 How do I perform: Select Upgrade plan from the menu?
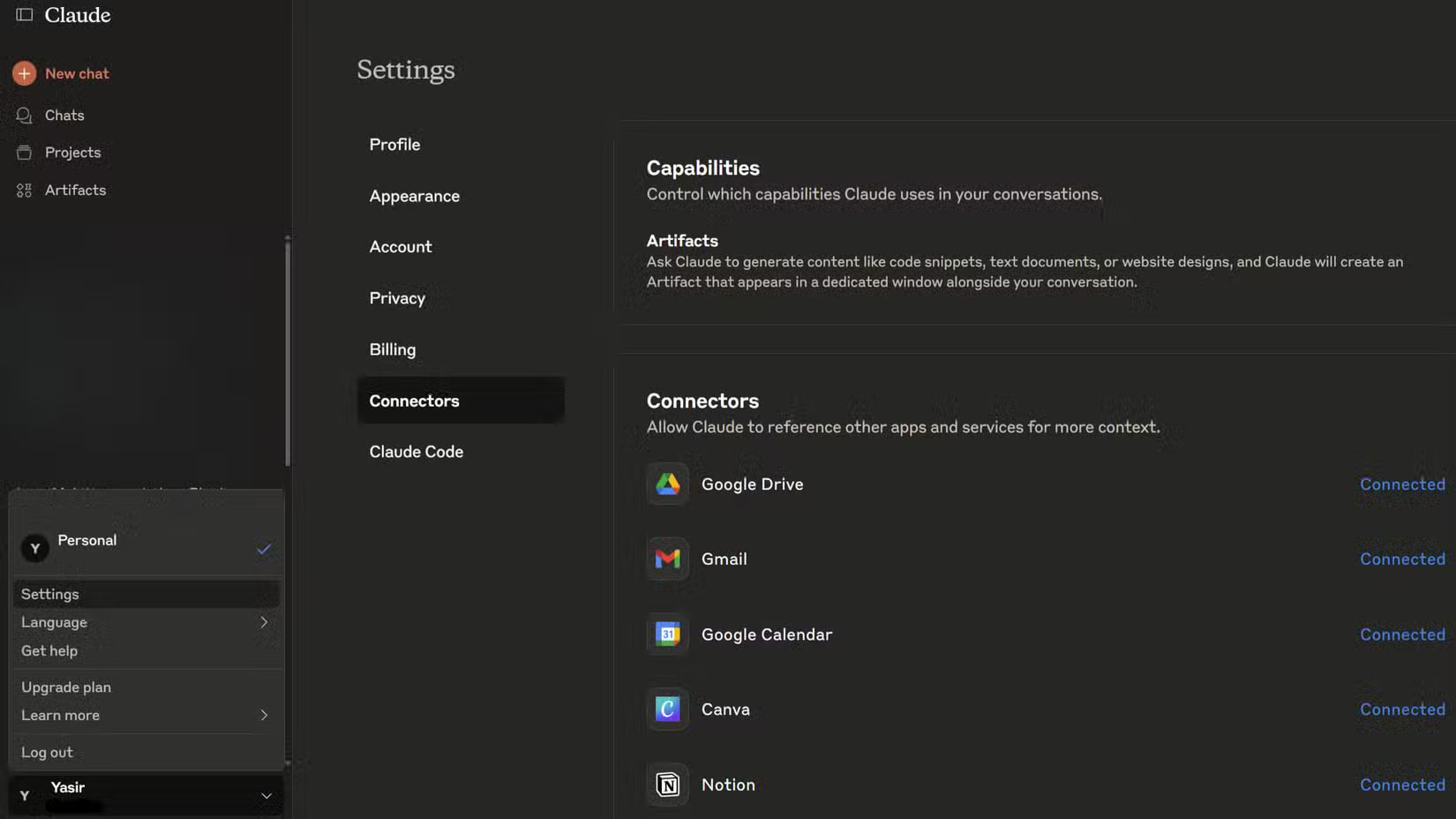point(66,687)
